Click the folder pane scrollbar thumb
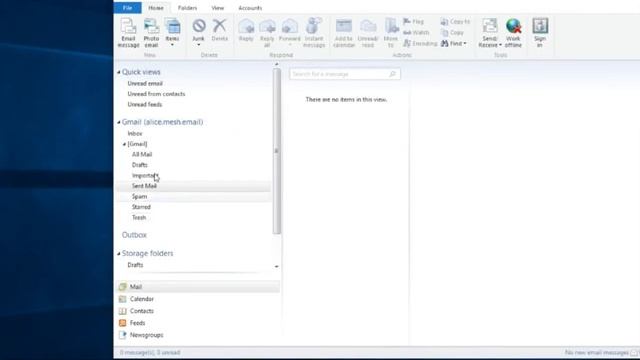The height and width of the screenshot is (360, 640). 277,151
